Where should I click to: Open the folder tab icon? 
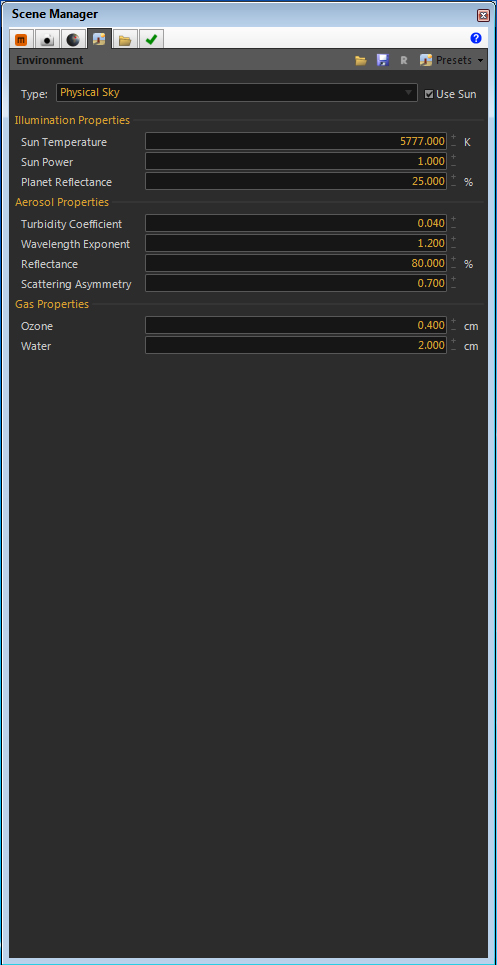(x=125, y=39)
